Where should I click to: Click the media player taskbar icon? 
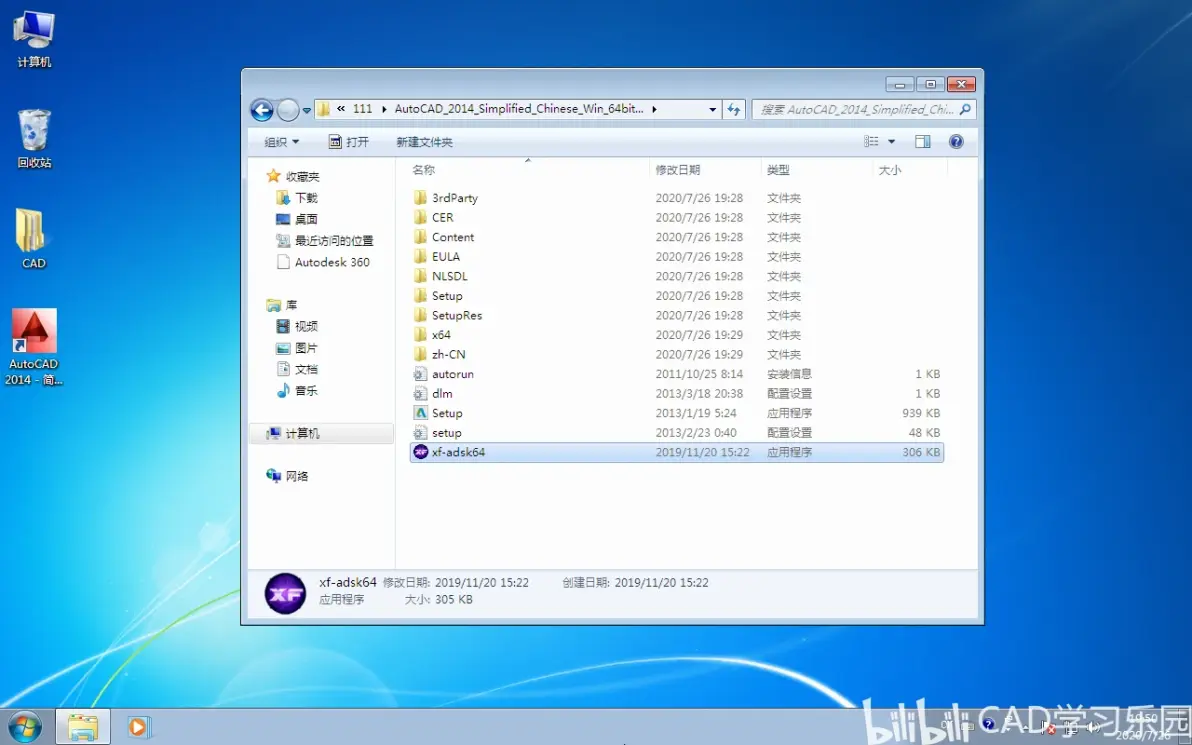tap(138, 727)
